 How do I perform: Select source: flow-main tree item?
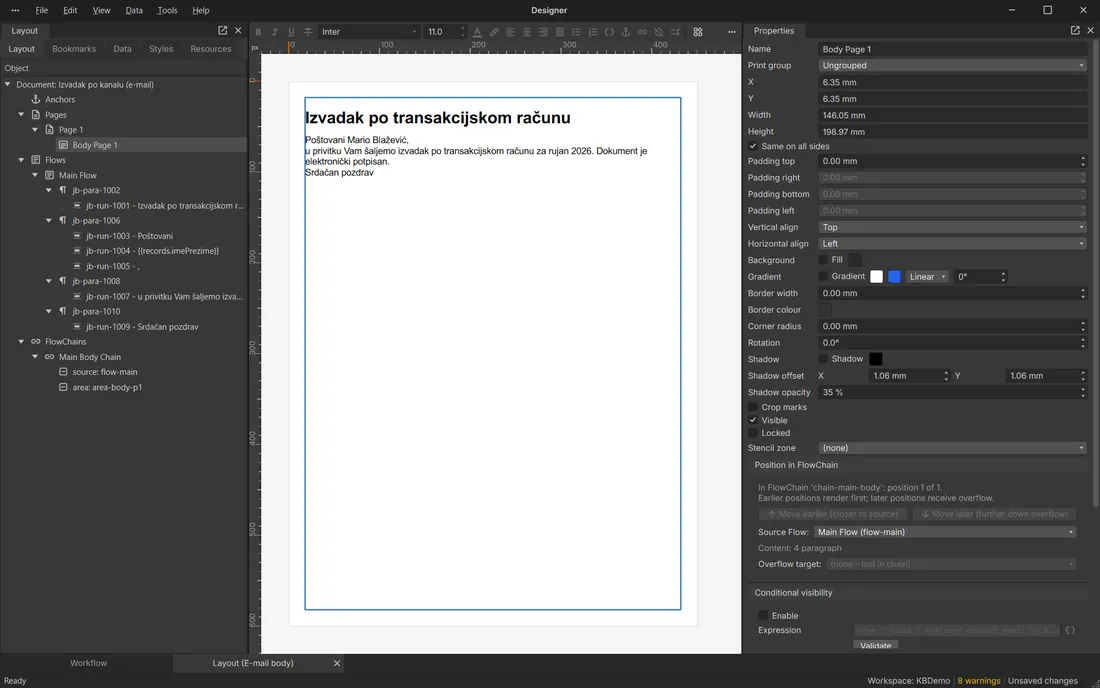click(105, 372)
